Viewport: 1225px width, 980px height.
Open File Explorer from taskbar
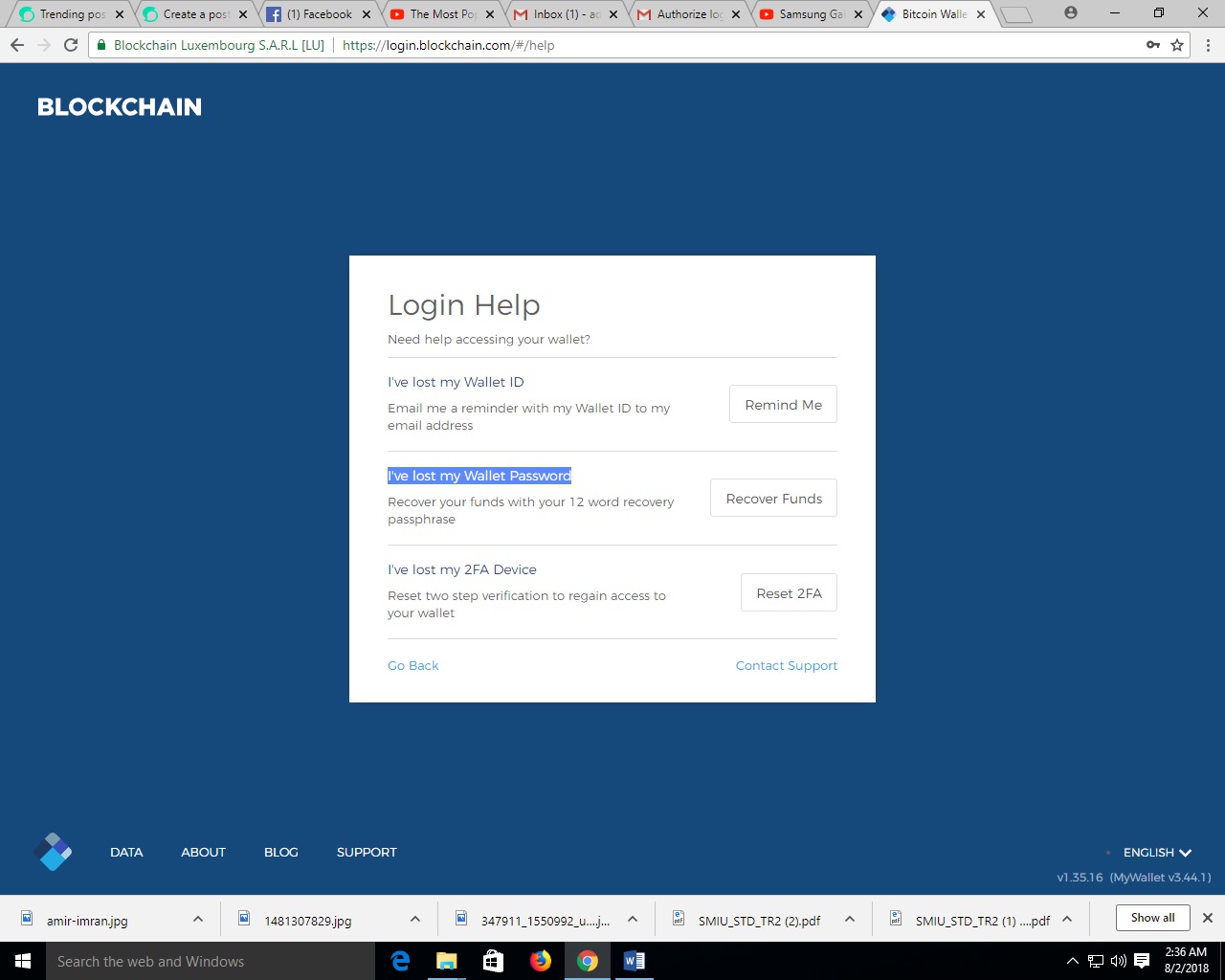[447, 961]
